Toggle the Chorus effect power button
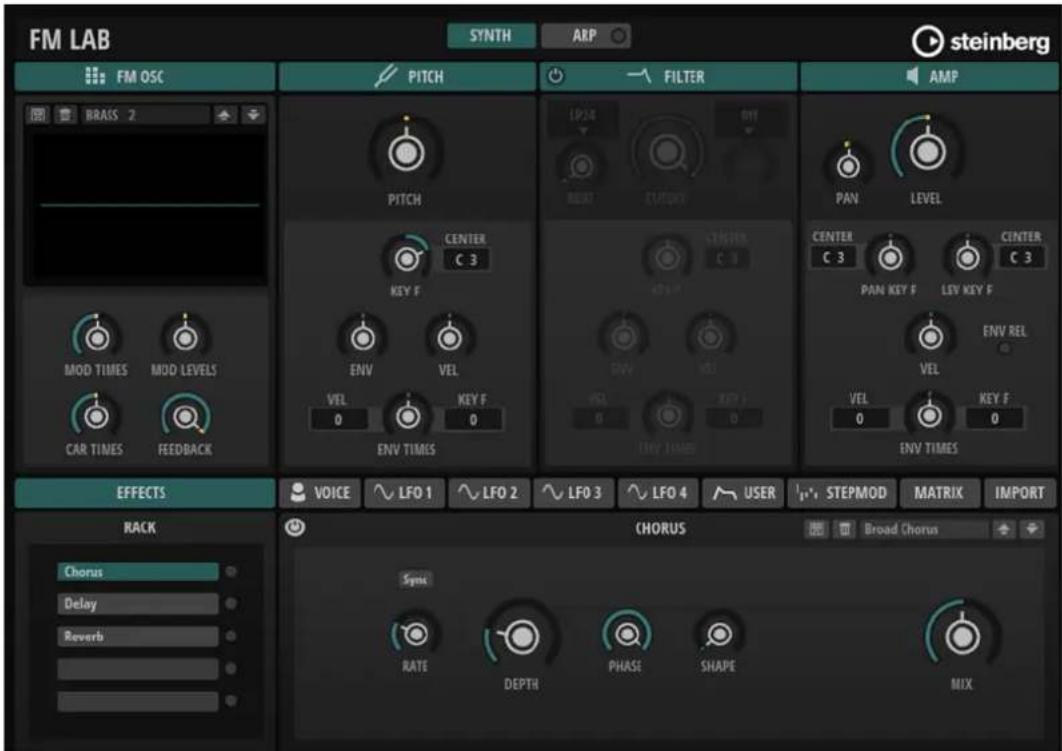The image size is (1062, 751). click(x=295, y=528)
